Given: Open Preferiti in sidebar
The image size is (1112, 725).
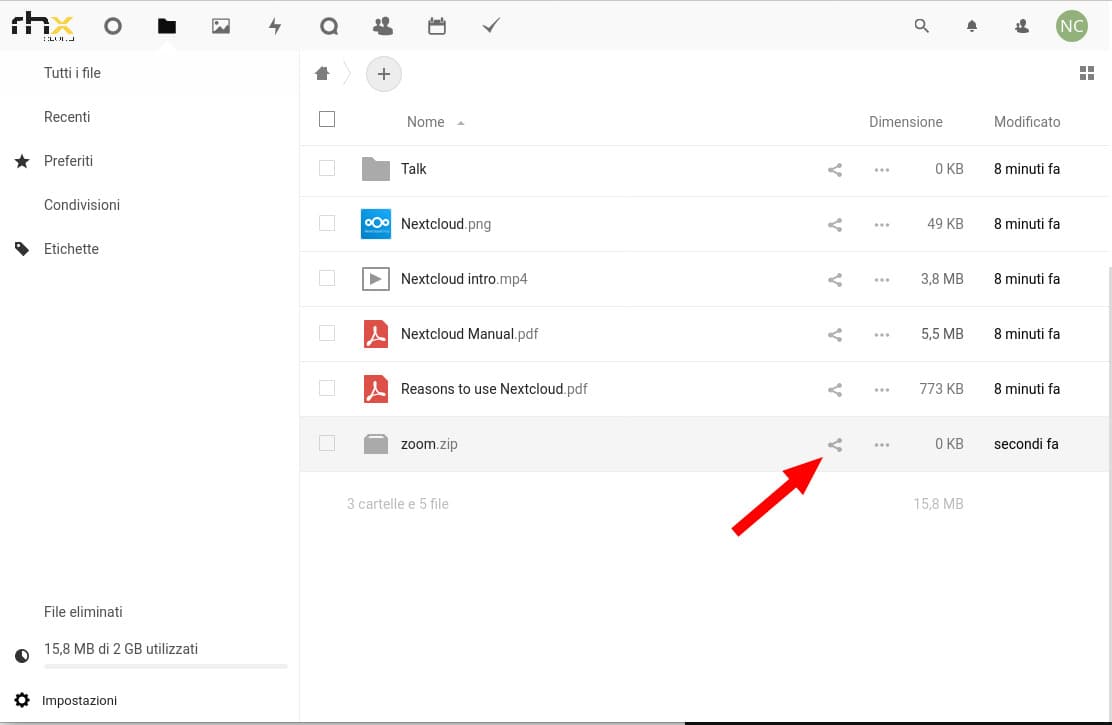Looking at the screenshot, I should pyautogui.click(x=68, y=161).
